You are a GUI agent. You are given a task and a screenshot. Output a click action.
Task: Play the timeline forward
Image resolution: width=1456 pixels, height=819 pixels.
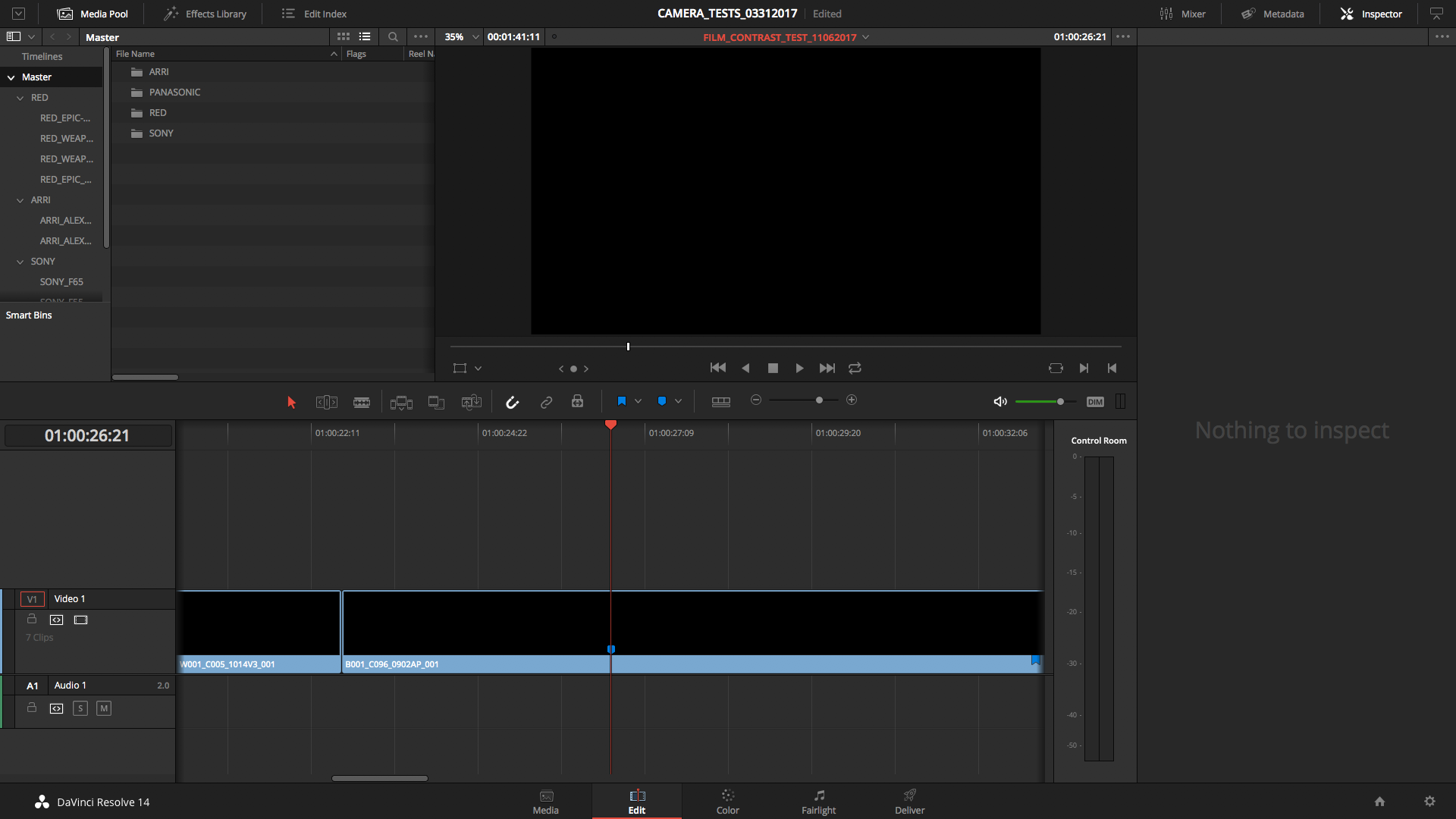799,368
